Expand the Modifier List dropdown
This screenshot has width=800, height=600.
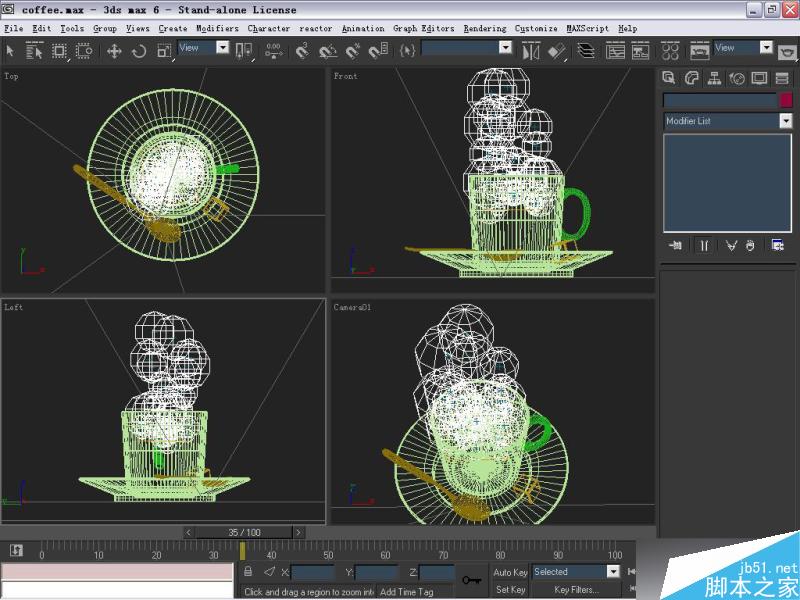click(x=785, y=121)
